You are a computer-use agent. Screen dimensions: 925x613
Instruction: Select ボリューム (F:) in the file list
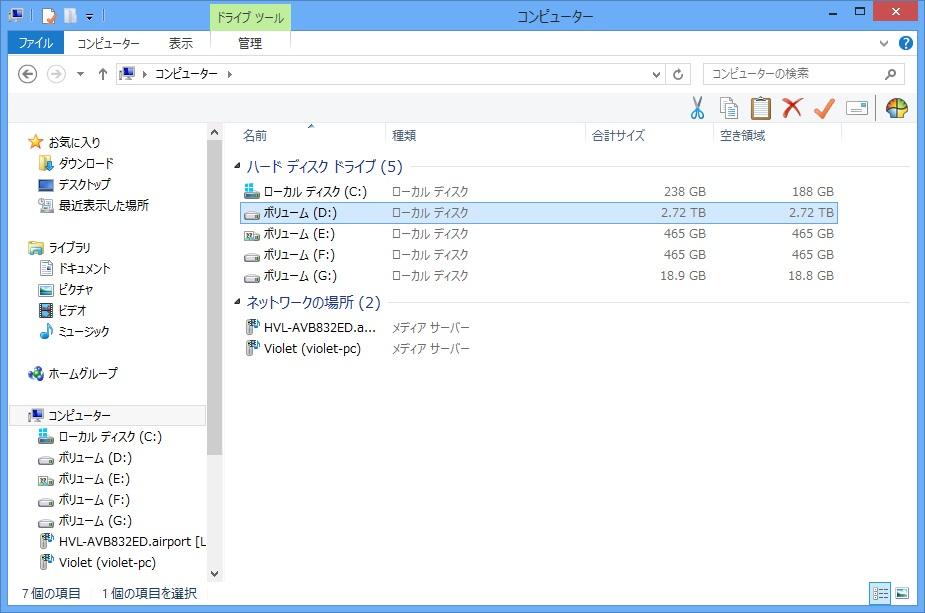(539, 255)
